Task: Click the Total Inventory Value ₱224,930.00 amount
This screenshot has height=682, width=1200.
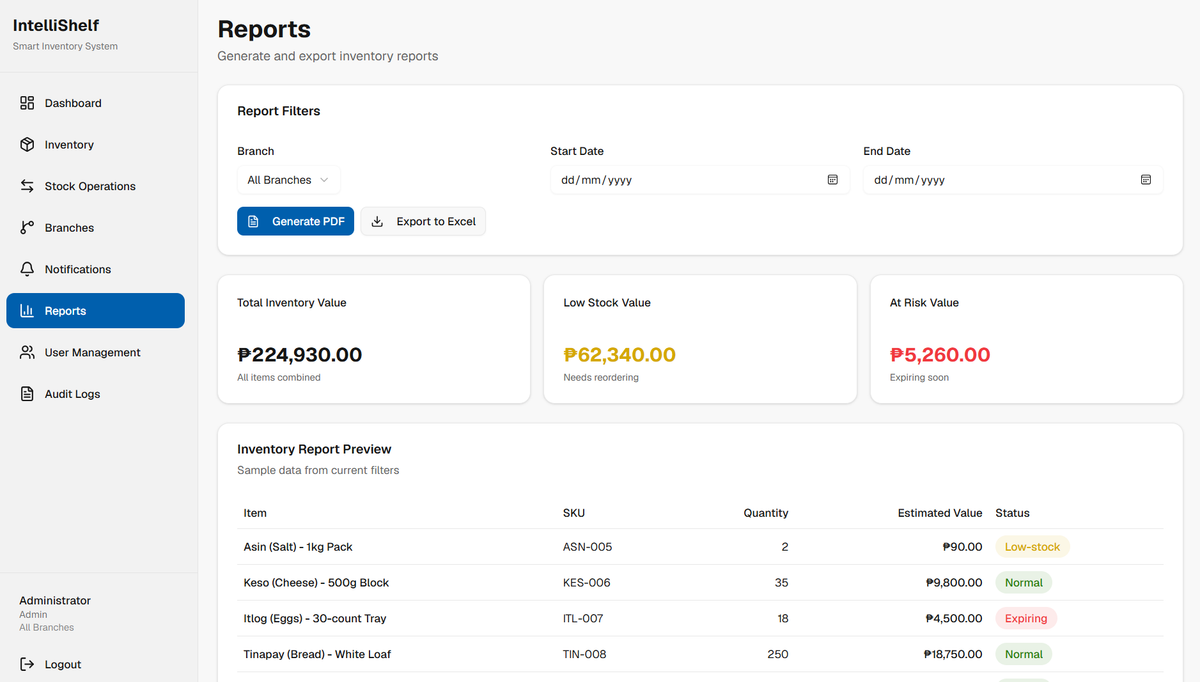Action: click(x=300, y=355)
